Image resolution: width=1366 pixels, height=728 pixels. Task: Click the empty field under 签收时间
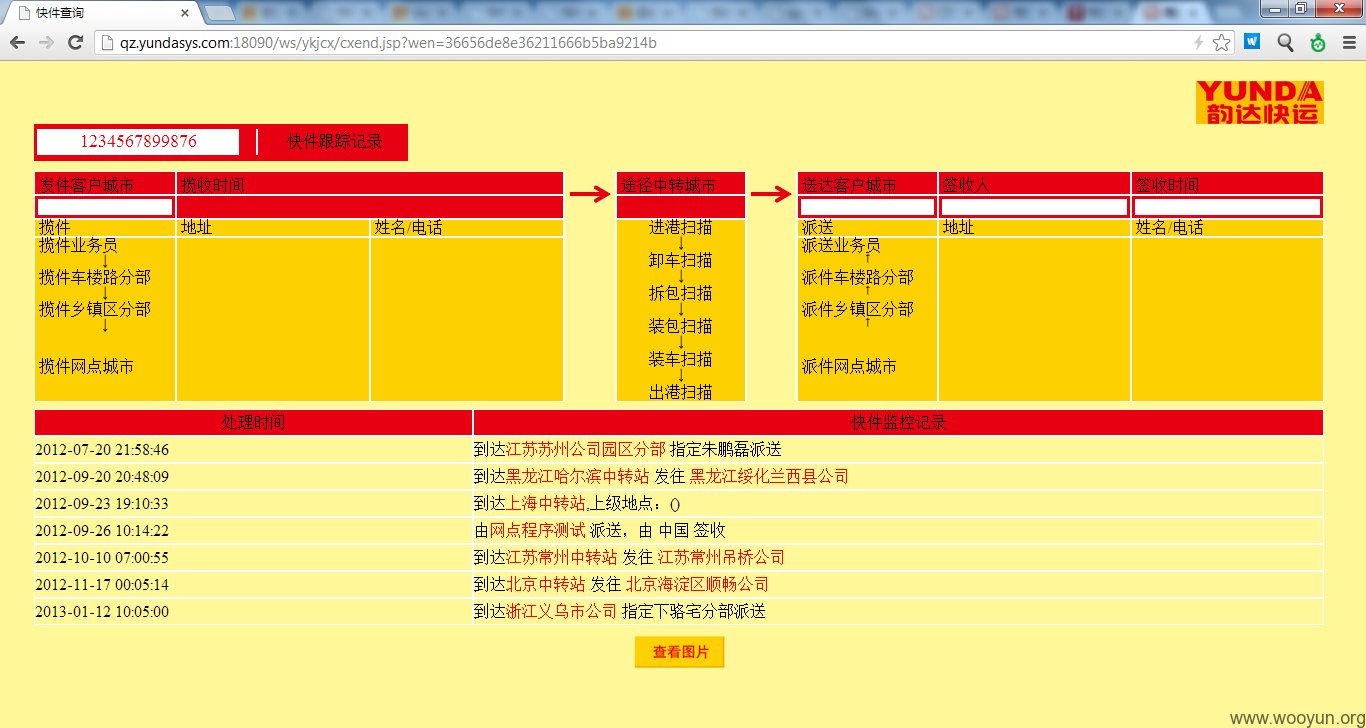(x=1227, y=207)
